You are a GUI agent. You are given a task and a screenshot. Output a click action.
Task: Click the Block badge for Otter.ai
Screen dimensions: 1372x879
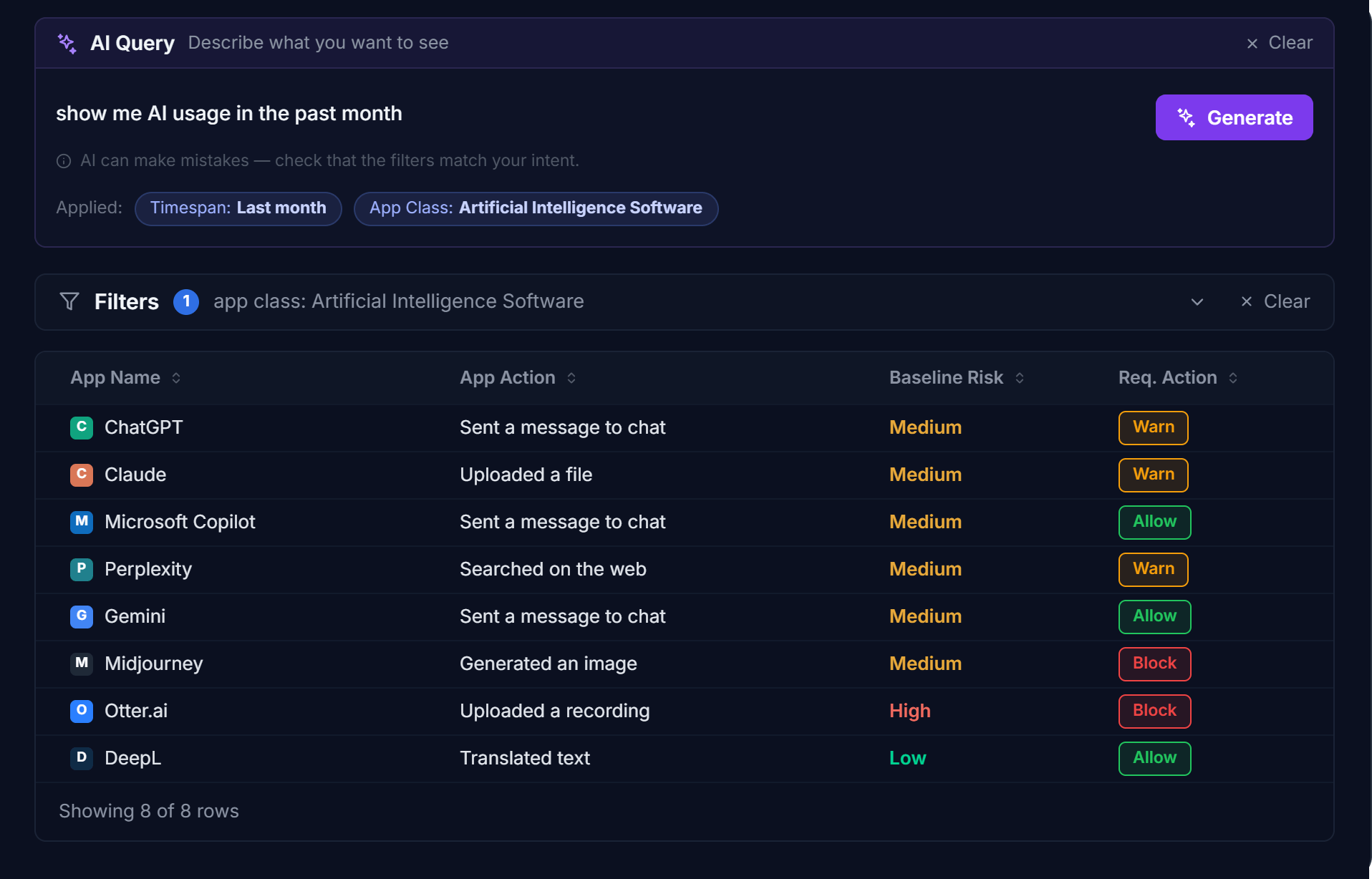(1154, 711)
